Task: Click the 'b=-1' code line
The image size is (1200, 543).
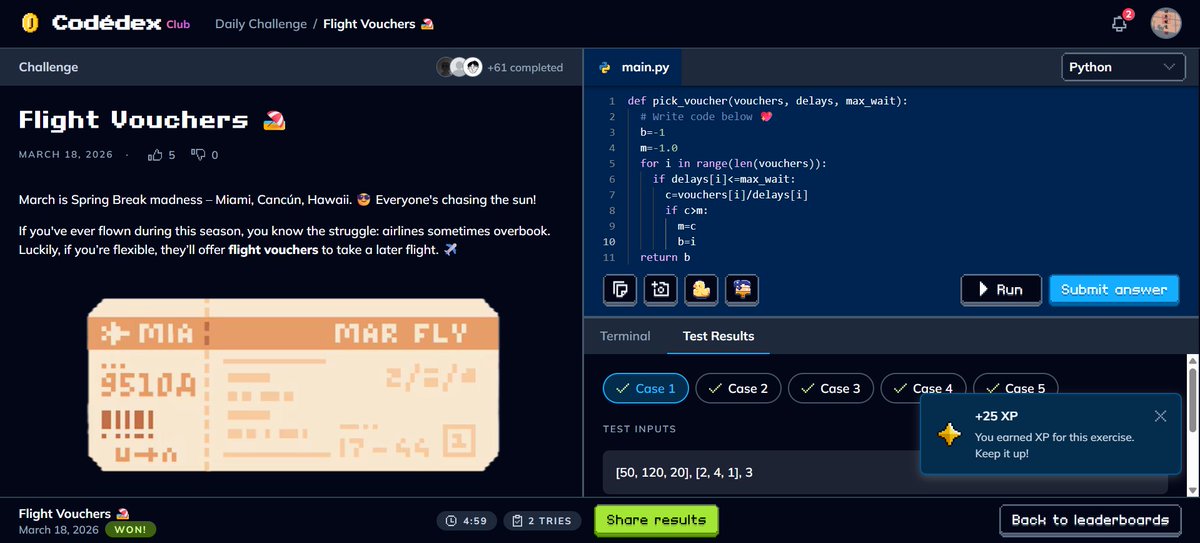Action: [x=653, y=132]
